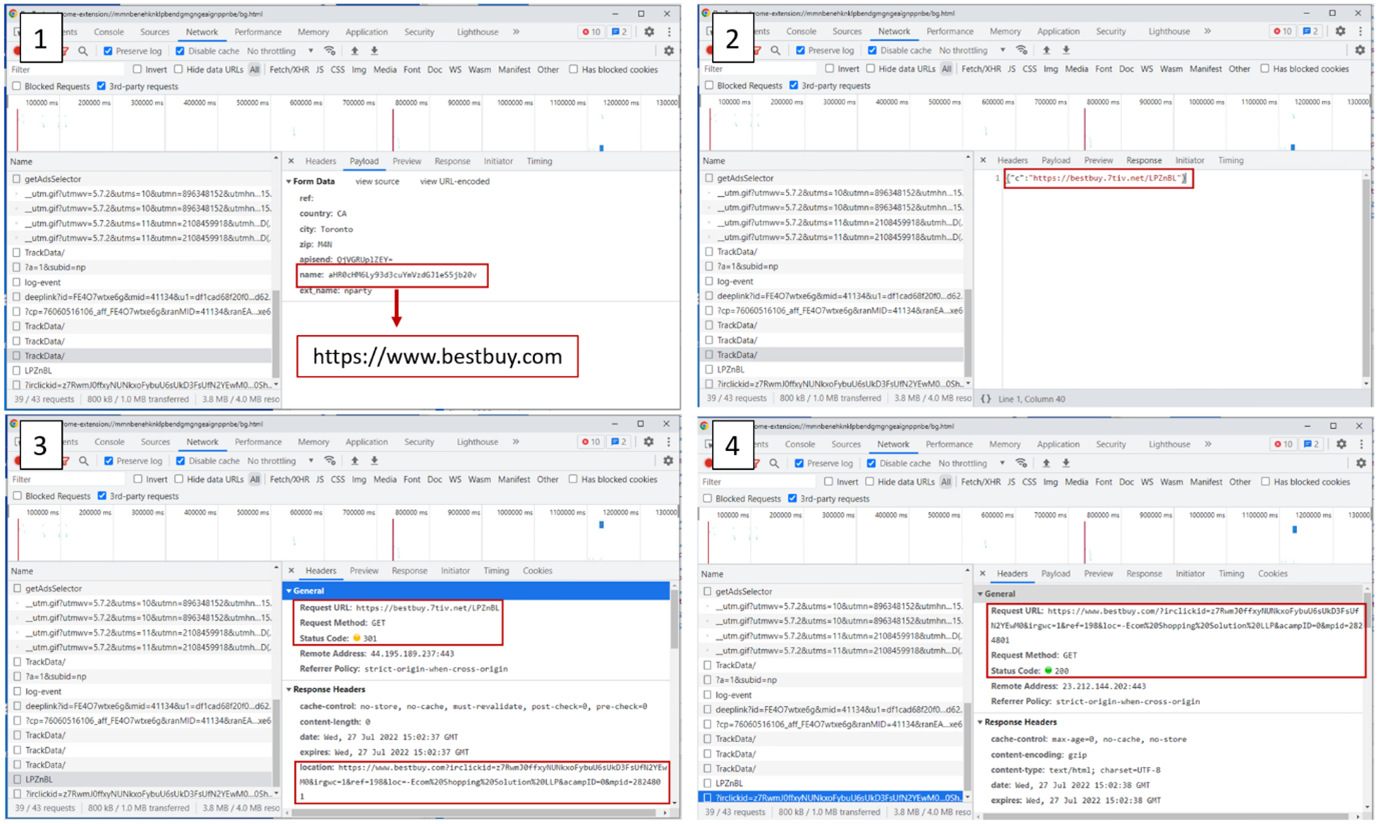The width and height of the screenshot is (1378, 824).
Task: Switch to the Timing tab in window 4
Action: (x=1231, y=574)
